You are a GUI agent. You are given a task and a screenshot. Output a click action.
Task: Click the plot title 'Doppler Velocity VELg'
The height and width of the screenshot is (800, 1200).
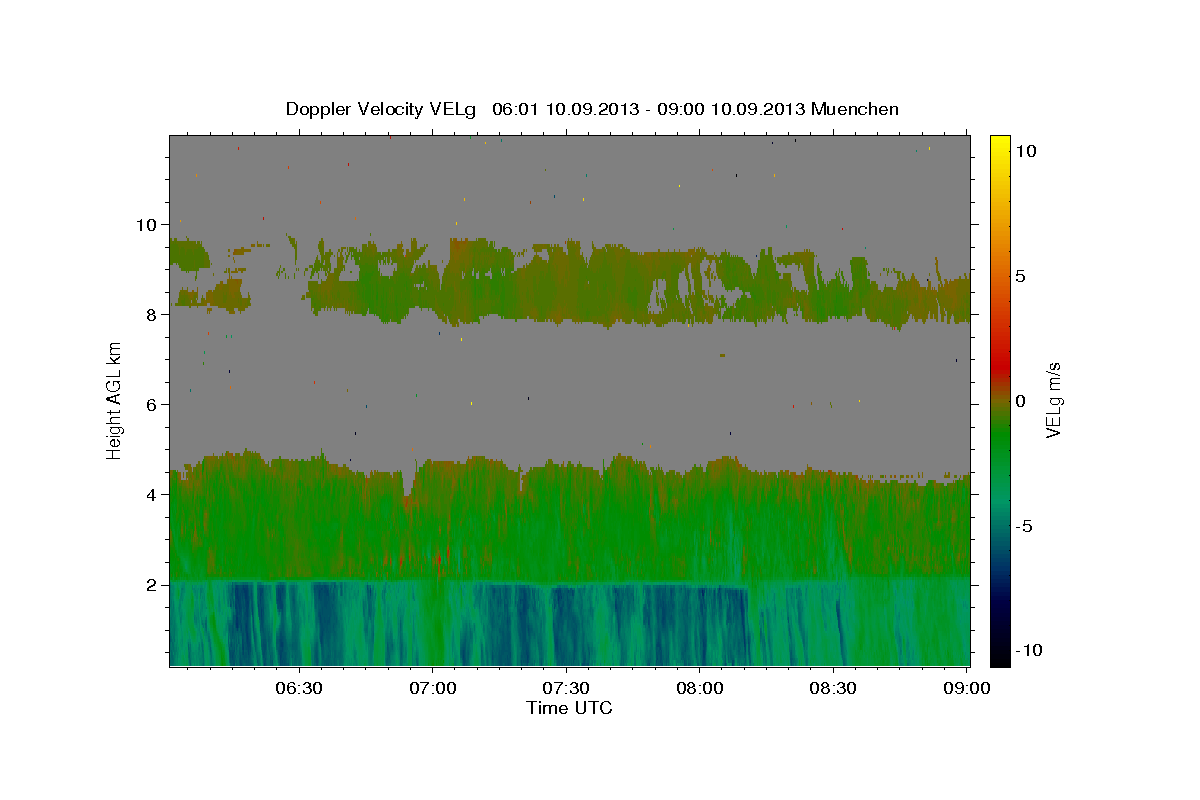tap(382, 109)
